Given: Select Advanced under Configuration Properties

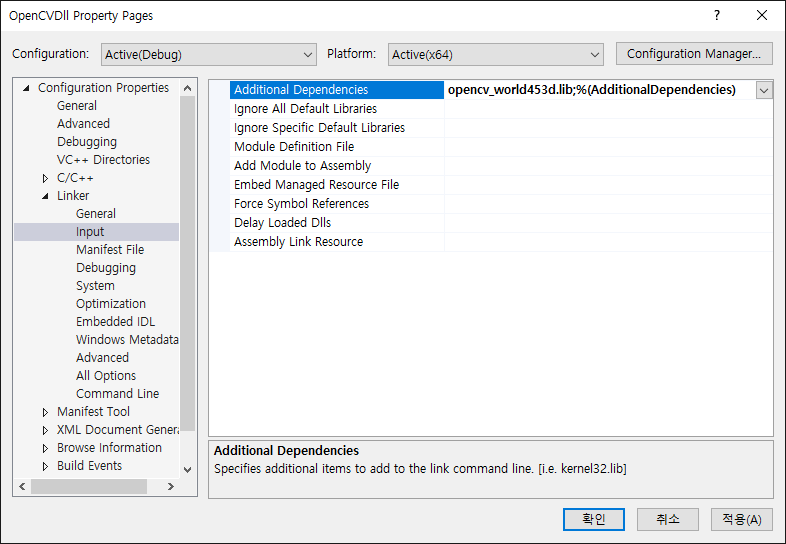Looking at the screenshot, I should coord(83,124).
